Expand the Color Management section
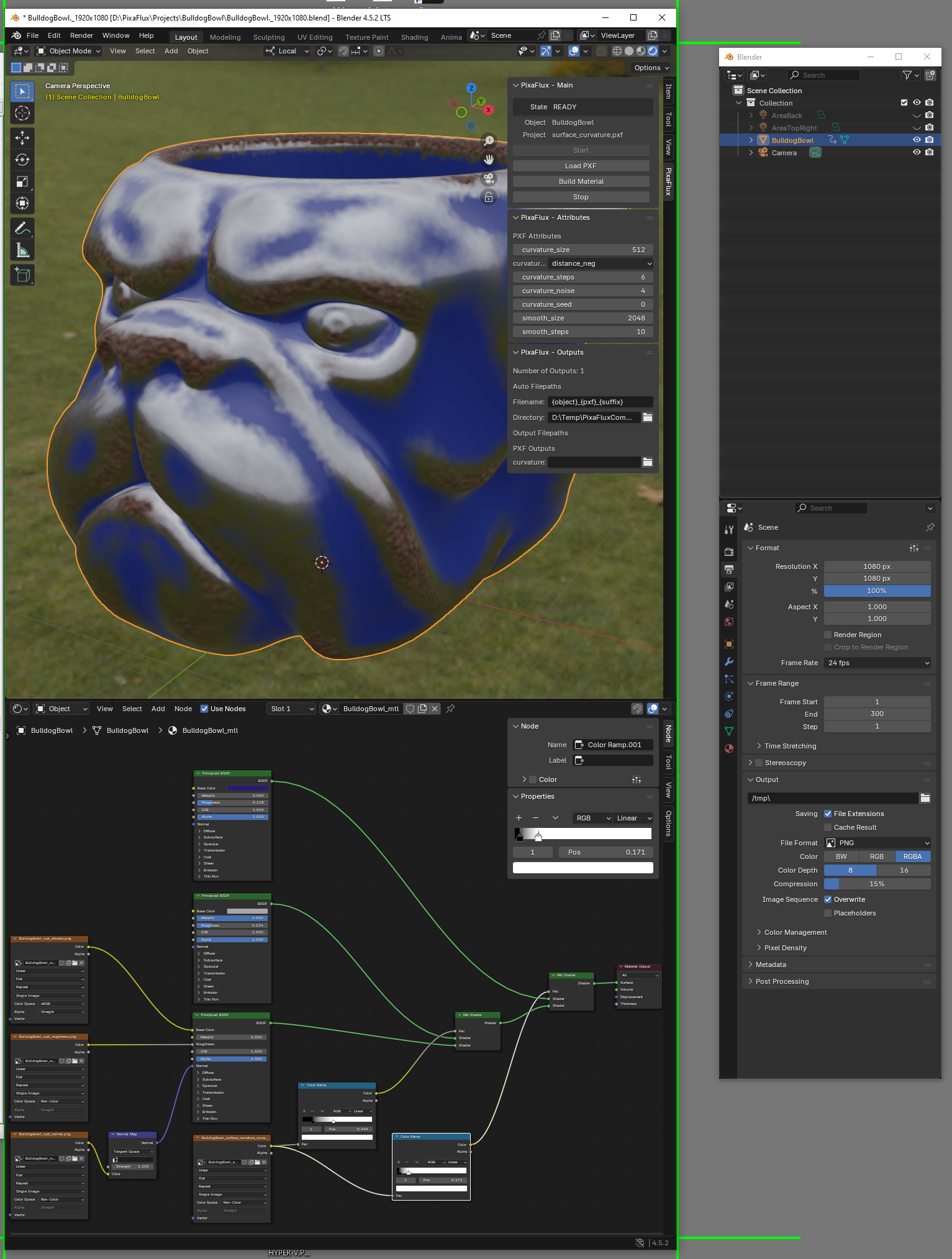The height and width of the screenshot is (1259, 952). 795,932
